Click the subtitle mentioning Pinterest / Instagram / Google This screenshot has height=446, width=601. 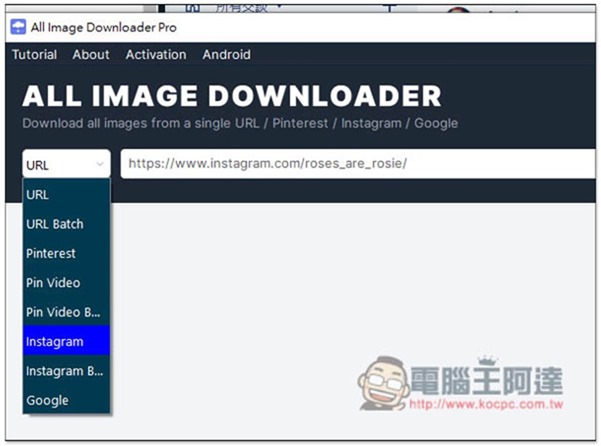click(x=240, y=123)
